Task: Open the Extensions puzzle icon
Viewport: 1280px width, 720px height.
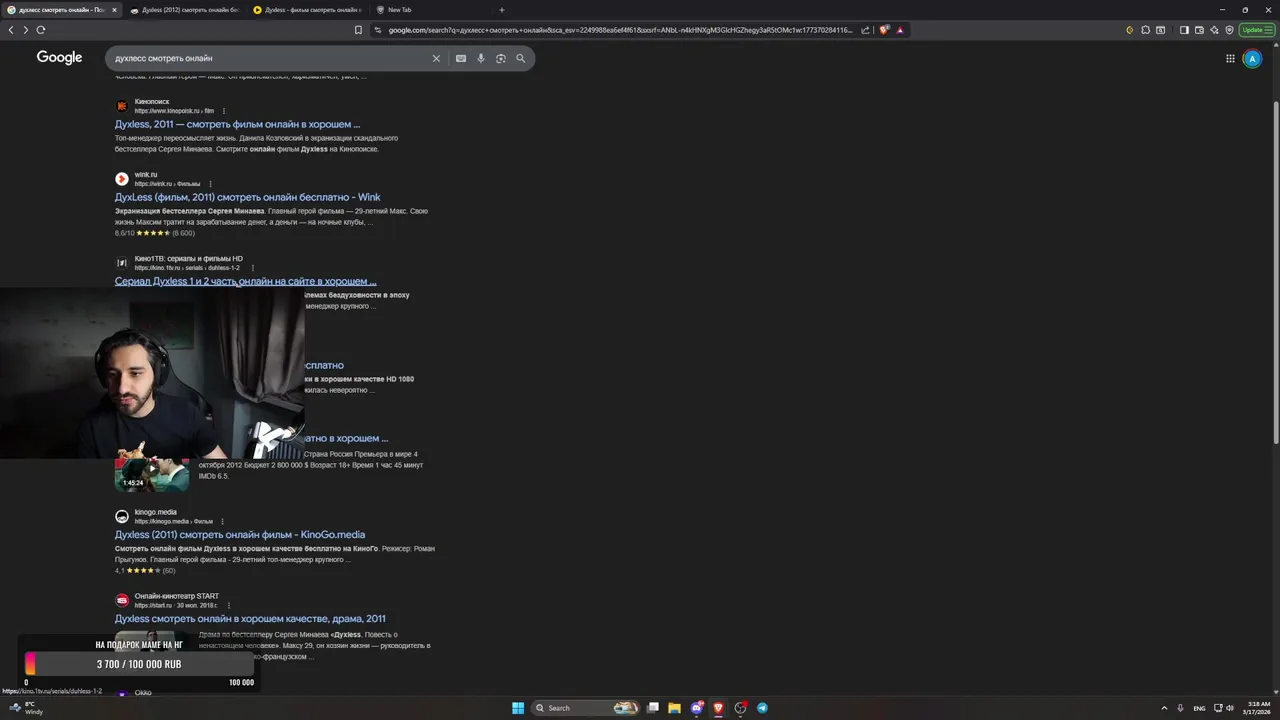Action: pos(1145,30)
